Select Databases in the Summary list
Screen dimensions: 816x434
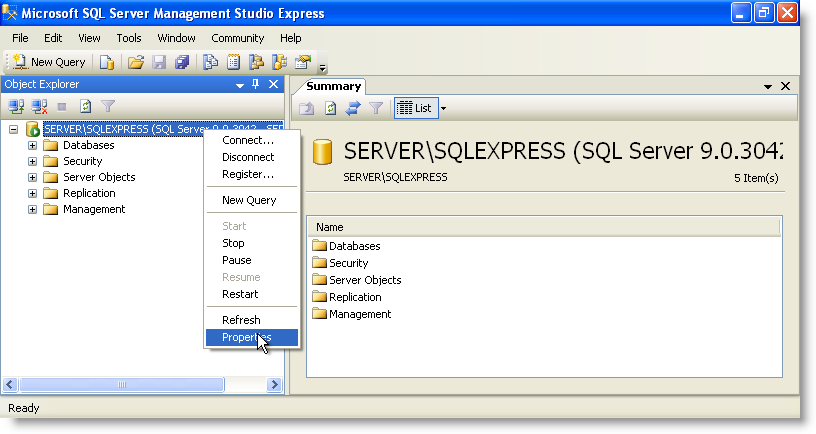coord(354,246)
